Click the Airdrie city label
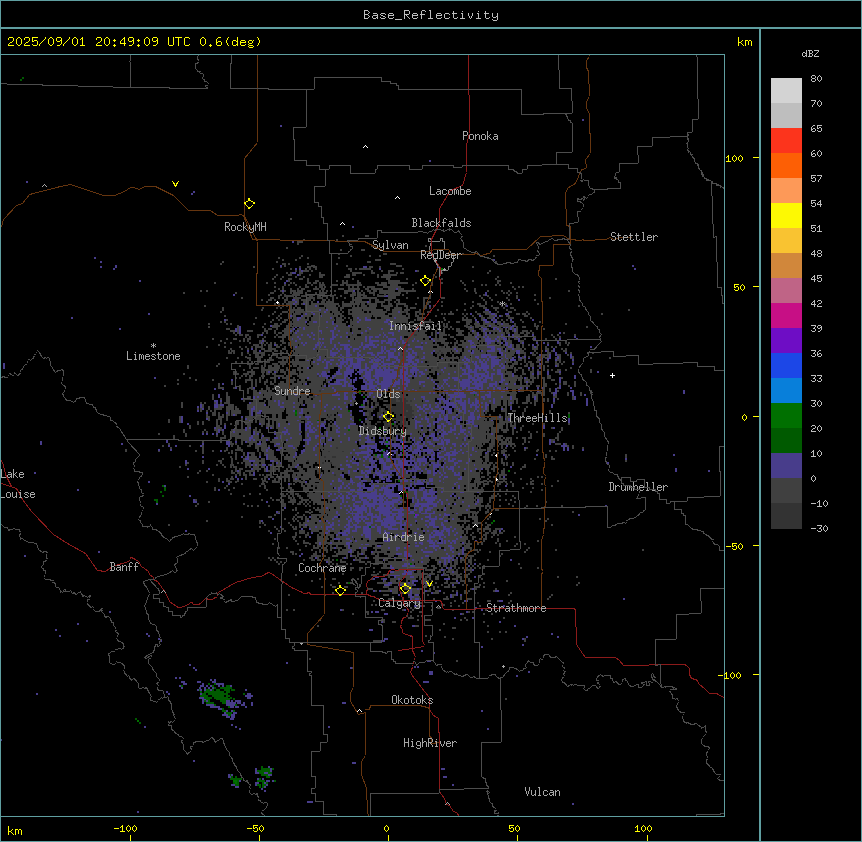The image size is (862, 842). click(x=404, y=537)
